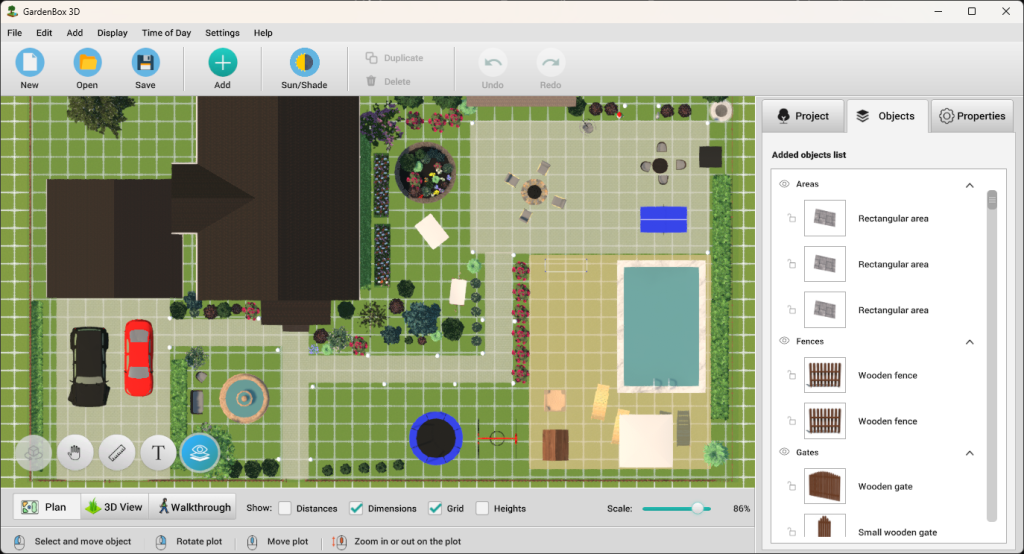Select the ruler measuring tool
The width and height of the screenshot is (1024, 554).
click(117, 452)
